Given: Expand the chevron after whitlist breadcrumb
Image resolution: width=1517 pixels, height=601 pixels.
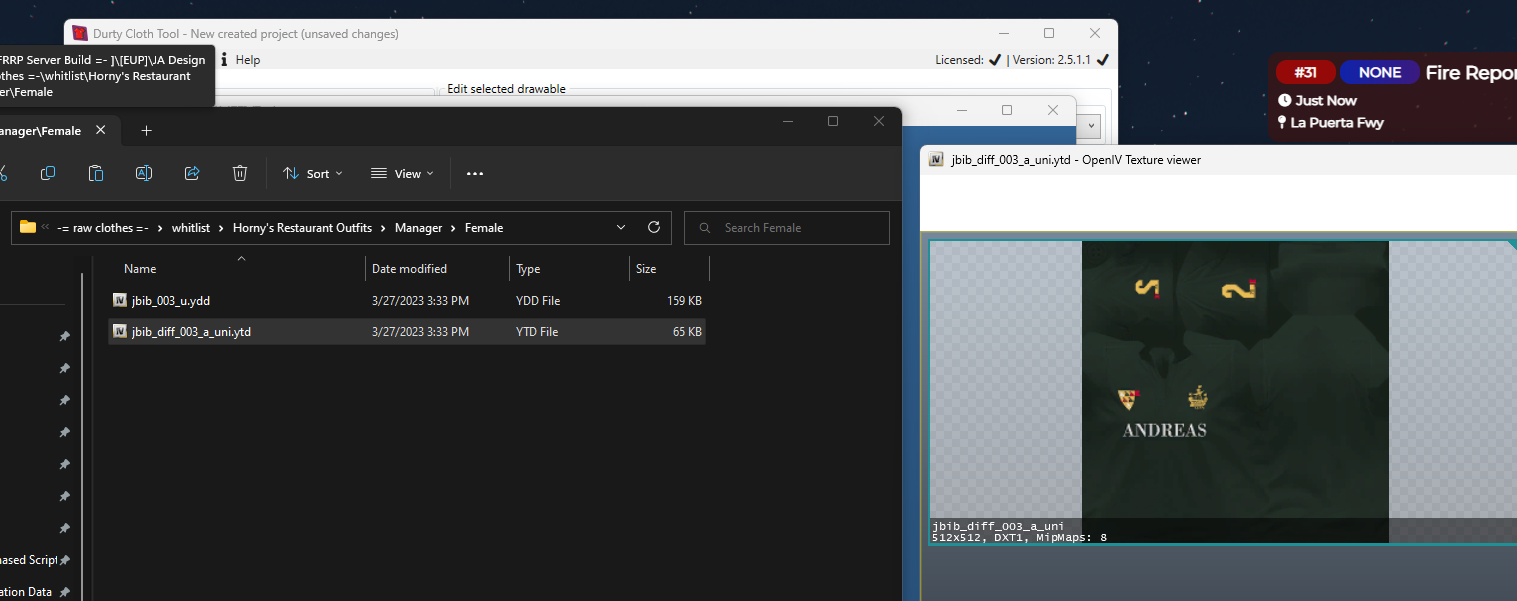Looking at the screenshot, I should point(221,228).
